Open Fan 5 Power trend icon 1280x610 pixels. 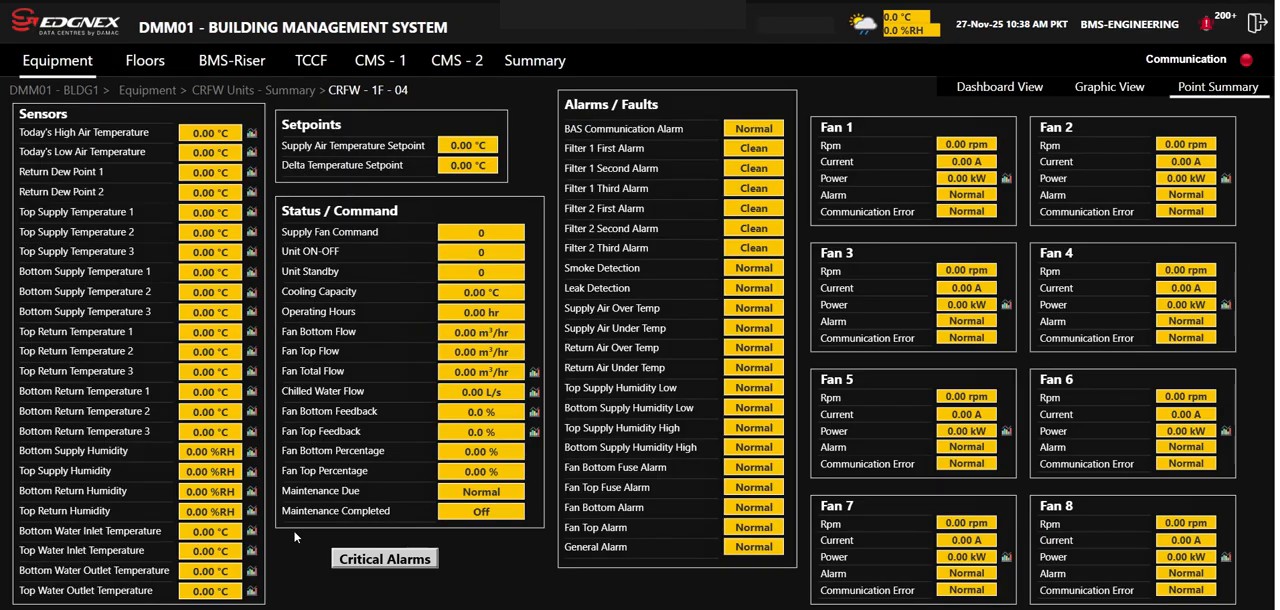[1006, 431]
